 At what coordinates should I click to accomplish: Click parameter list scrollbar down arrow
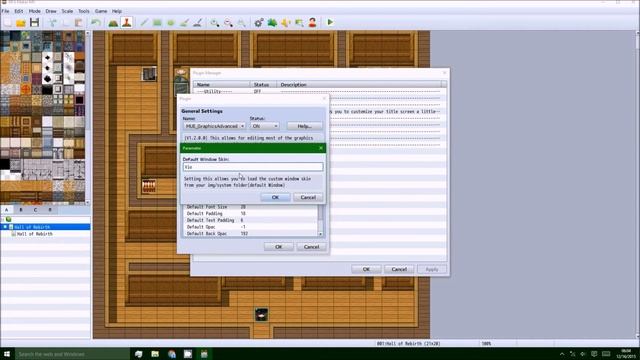pos(320,234)
